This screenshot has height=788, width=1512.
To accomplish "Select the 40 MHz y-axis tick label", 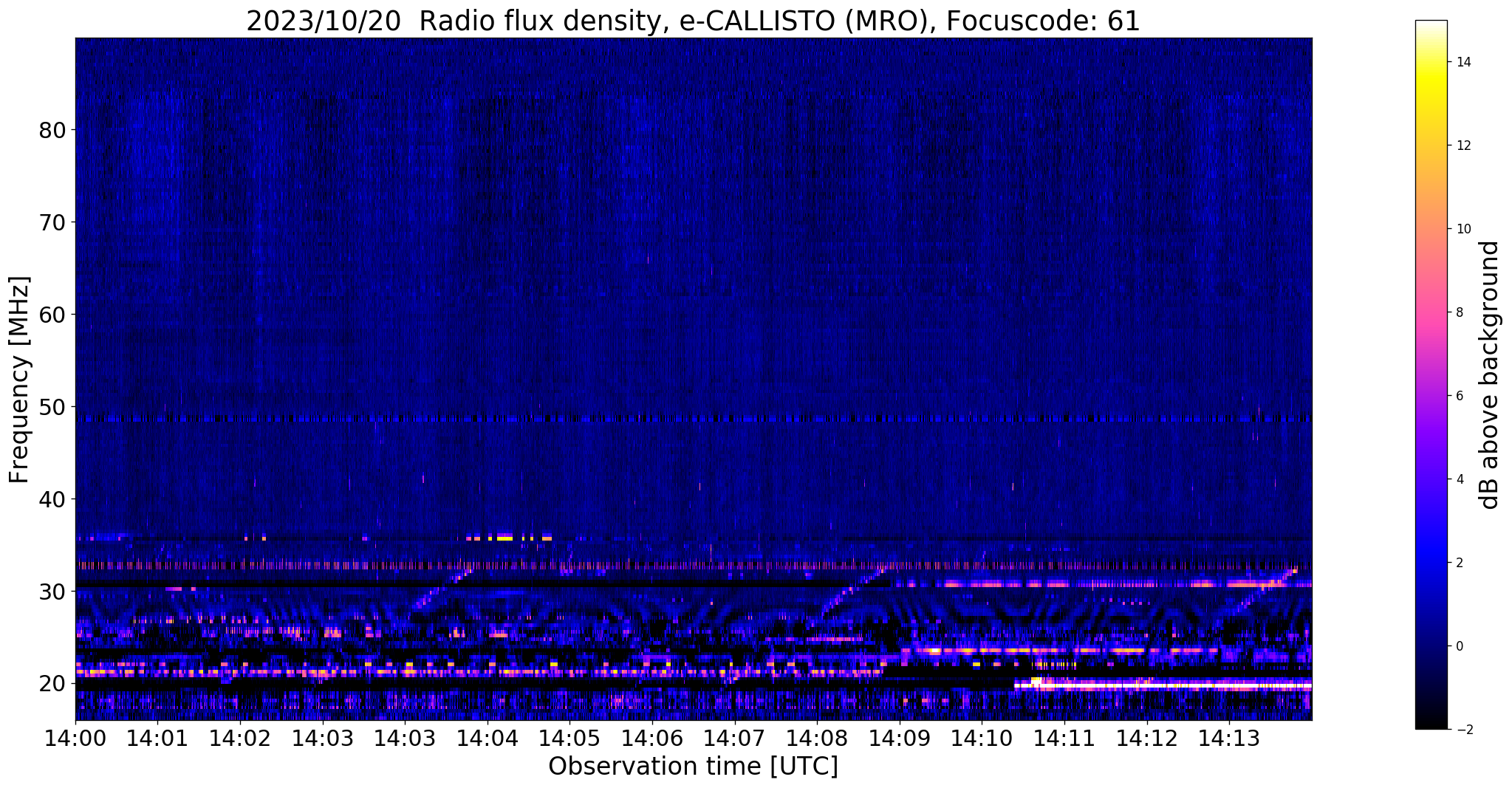I will (x=52, y=499).
